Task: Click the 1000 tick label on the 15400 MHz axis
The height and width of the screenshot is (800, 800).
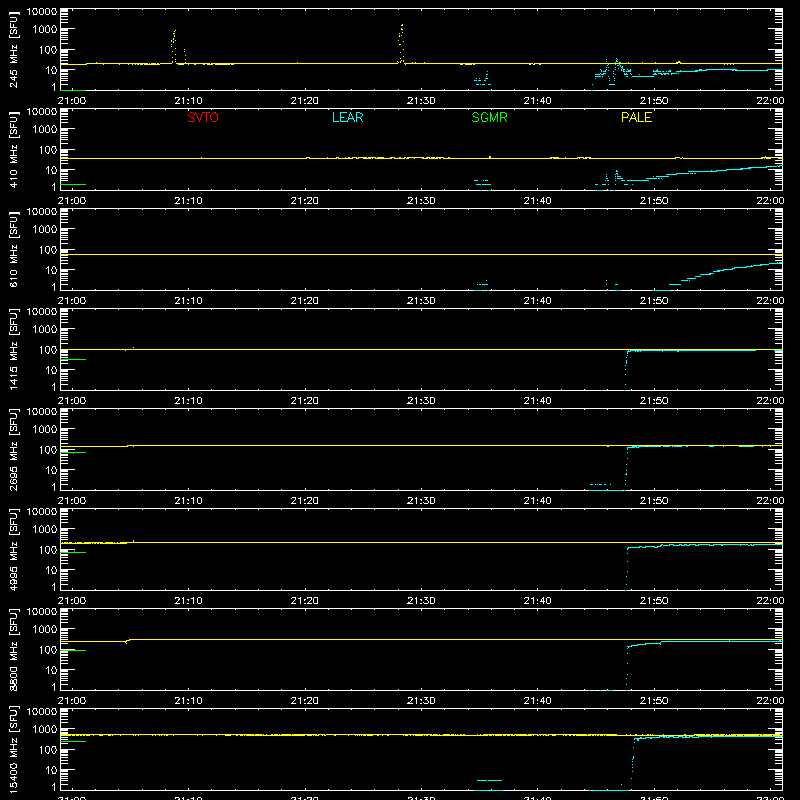Action: coord(45,730)
